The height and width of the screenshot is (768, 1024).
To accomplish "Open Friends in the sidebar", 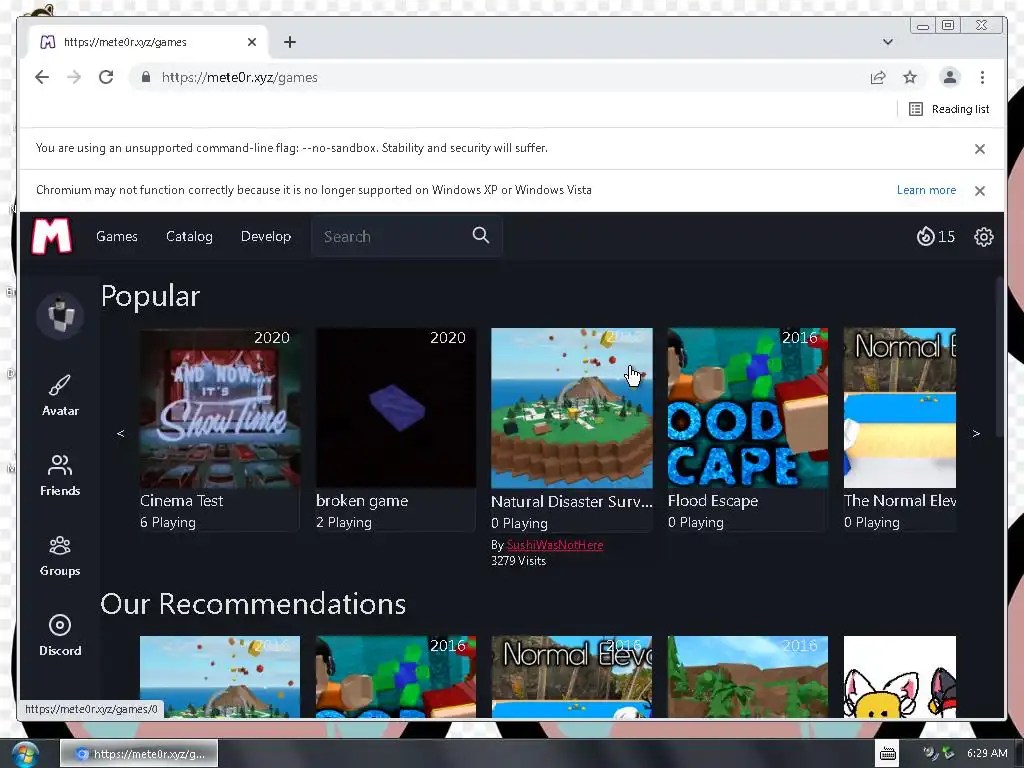I will point(60,476).
